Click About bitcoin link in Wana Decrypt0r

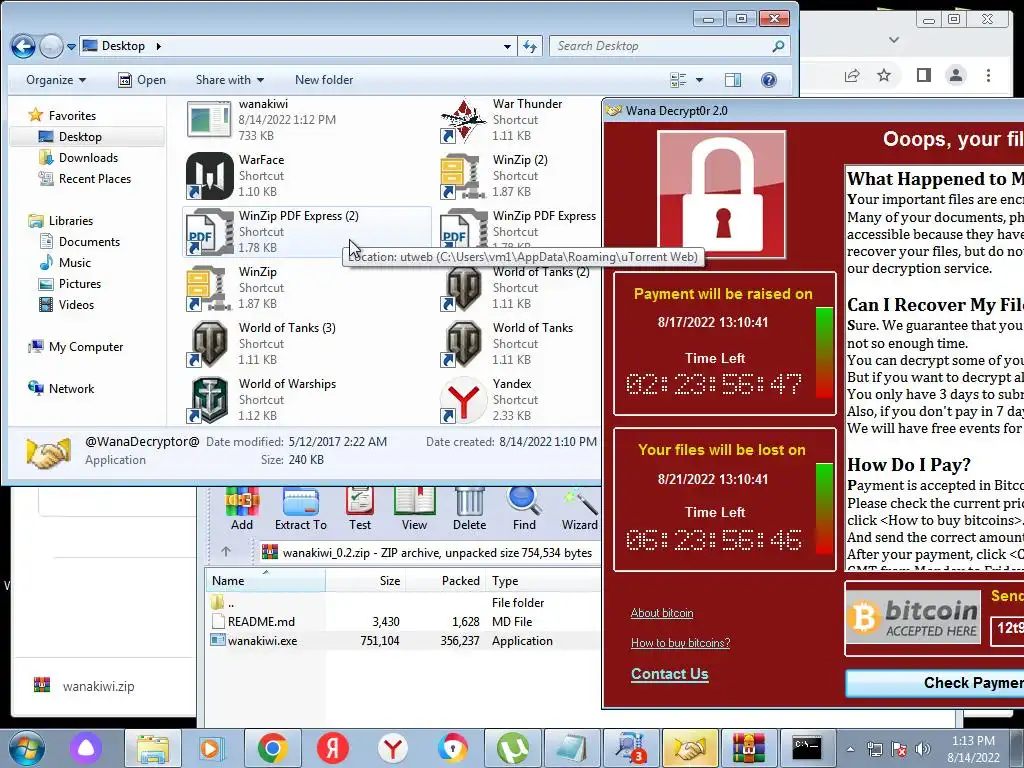point(662,613)
